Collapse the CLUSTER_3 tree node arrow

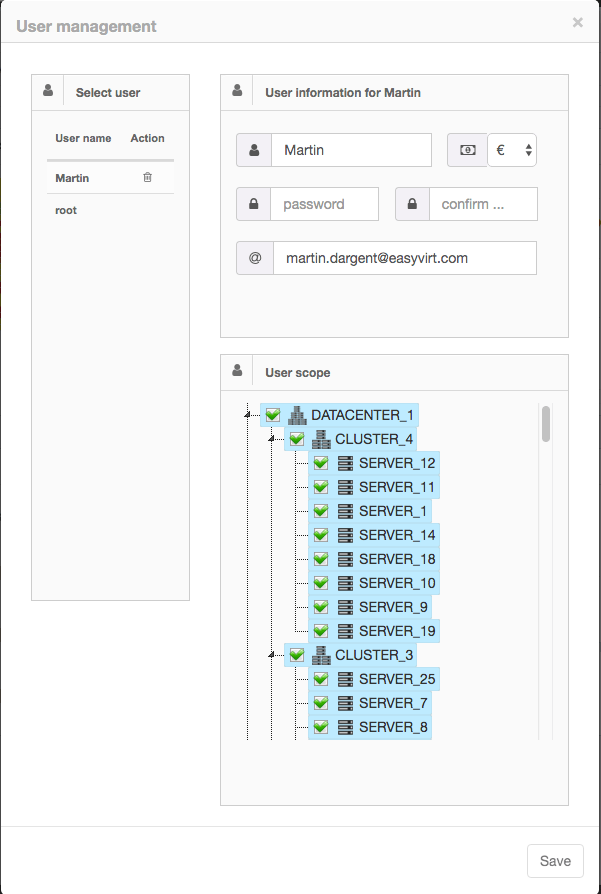pyautogui.click(x=271, y=655)
